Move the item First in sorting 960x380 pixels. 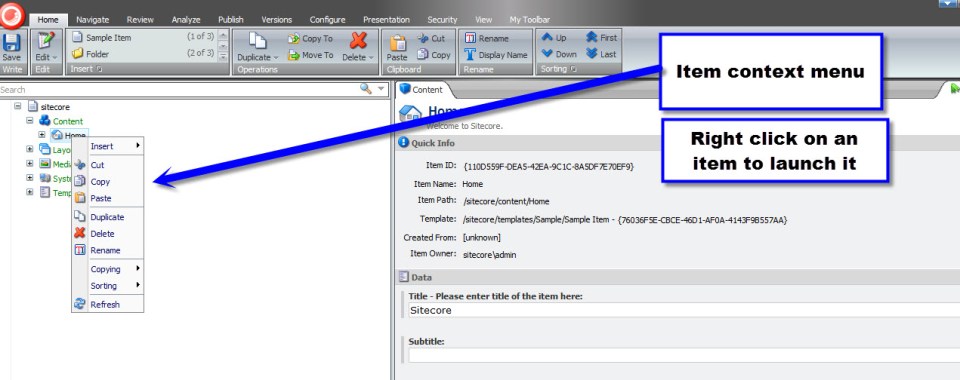pos(601,37)
